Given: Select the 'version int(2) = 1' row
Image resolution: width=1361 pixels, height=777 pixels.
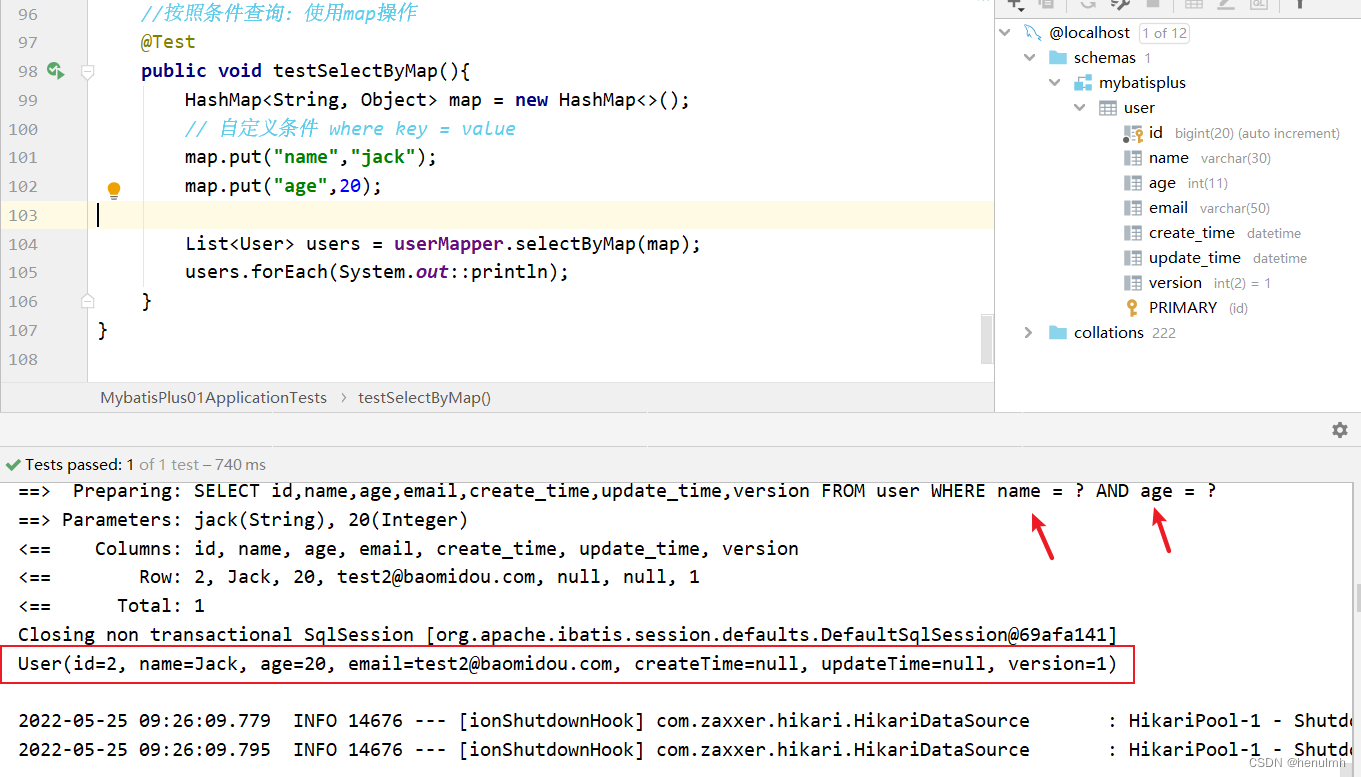Looking at the screenshot, I should (1177, 283).
